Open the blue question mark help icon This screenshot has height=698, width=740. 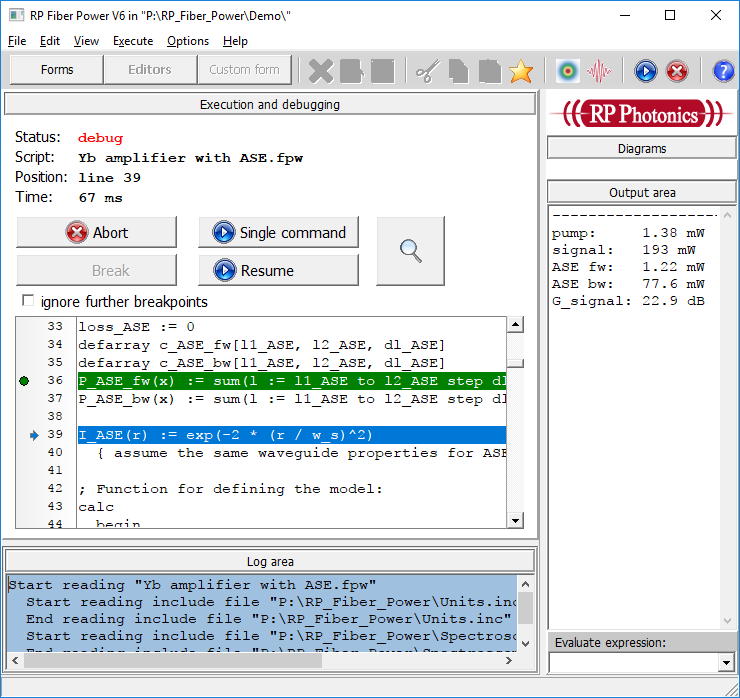pos(723,71)
